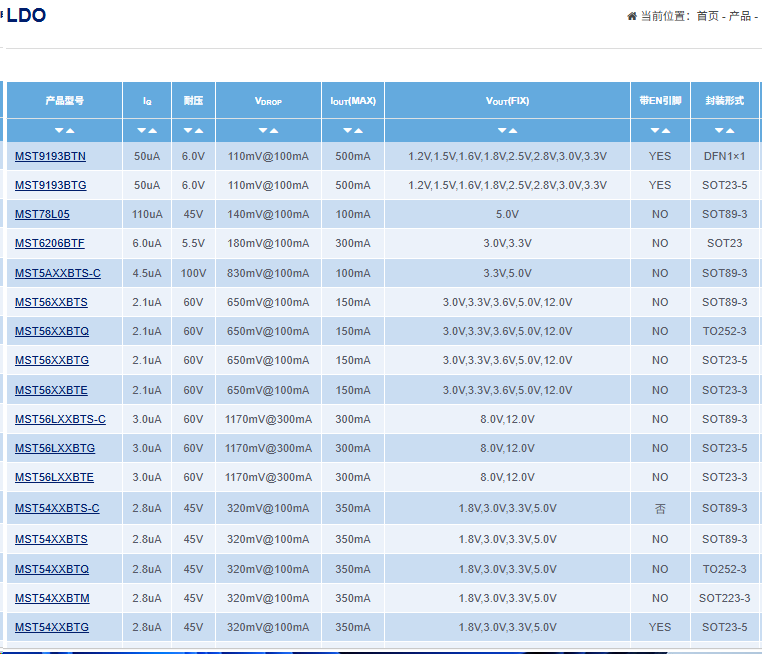Sort IOUT(MAX) column with its down arrow
This screenshot has height=654, width=762.
[x=347, y=130]
